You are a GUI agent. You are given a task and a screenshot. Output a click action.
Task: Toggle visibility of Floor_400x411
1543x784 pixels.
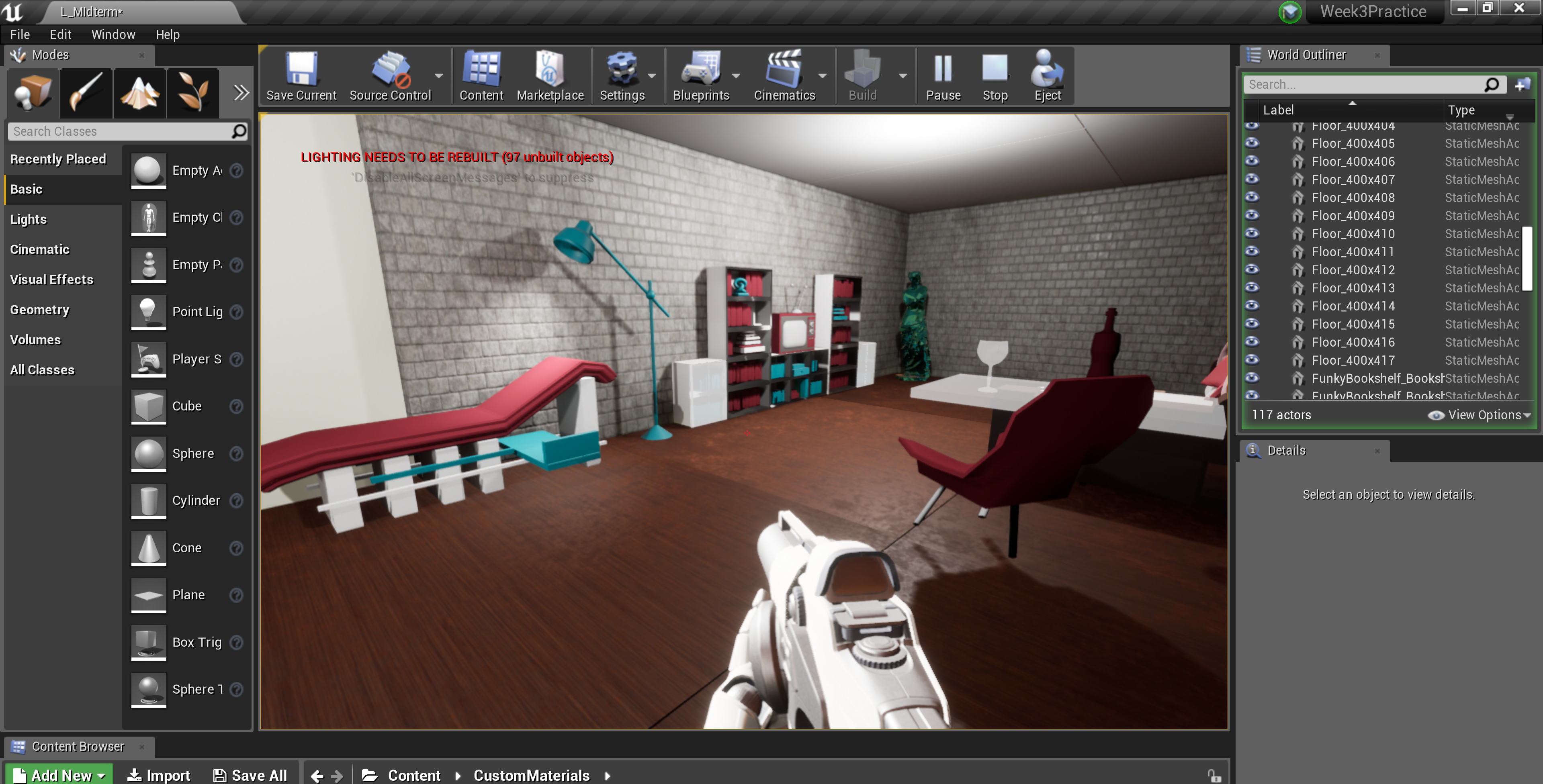point(1252,251)
